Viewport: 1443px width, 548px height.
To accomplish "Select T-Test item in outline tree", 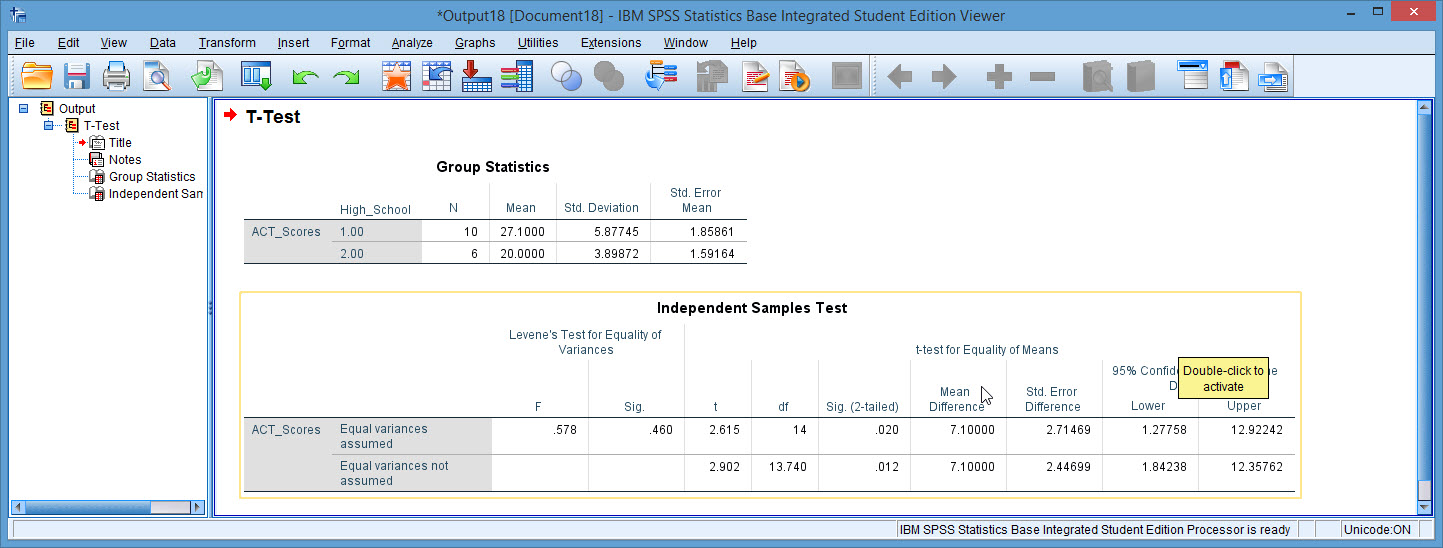I will (101, 125).
